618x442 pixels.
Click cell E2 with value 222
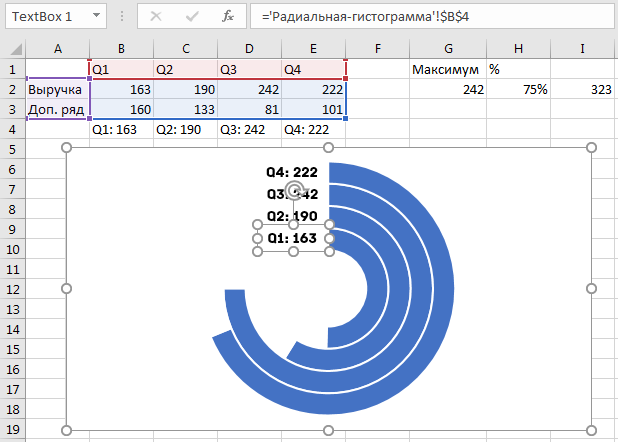(x=313, y=90)
